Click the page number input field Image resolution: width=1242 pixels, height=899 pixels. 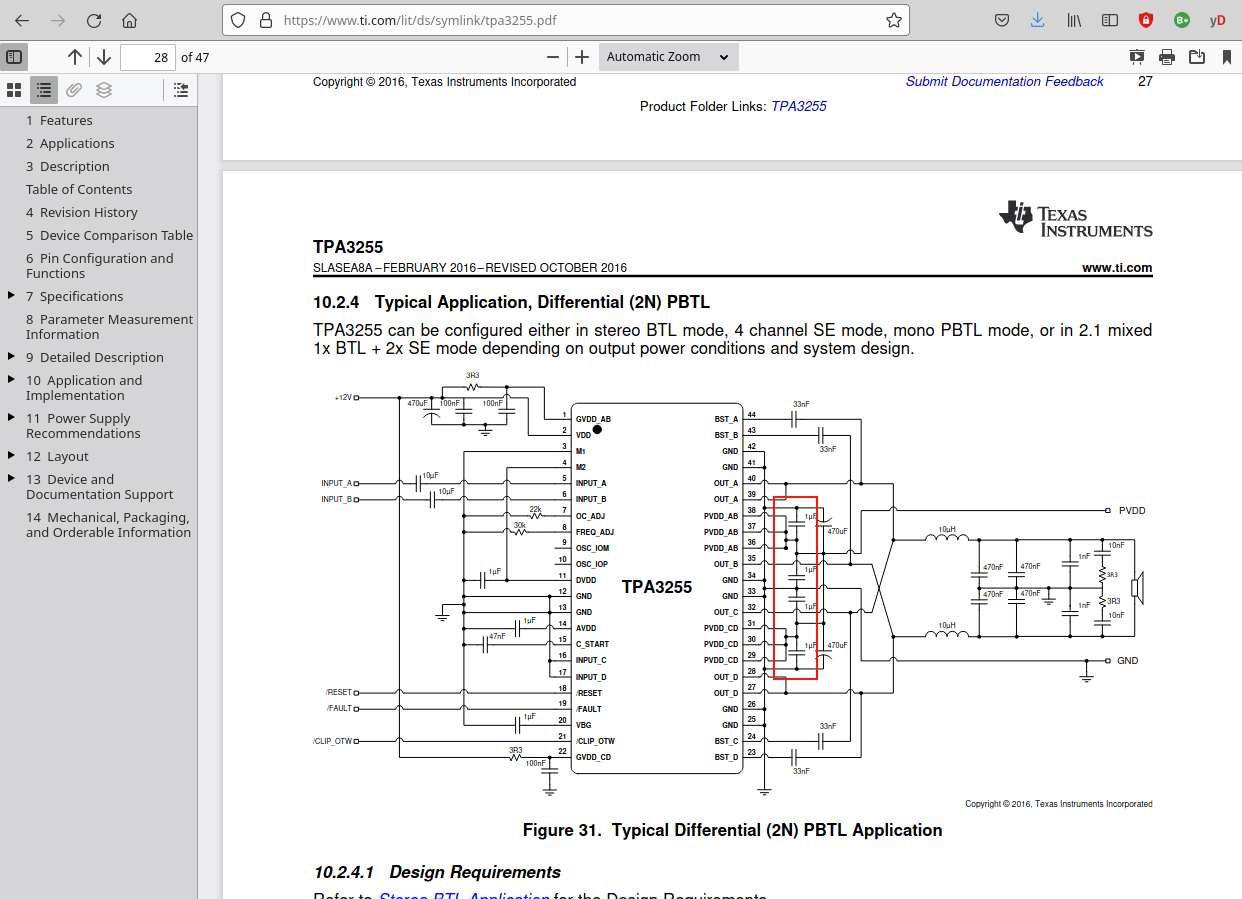pos(148,57)
